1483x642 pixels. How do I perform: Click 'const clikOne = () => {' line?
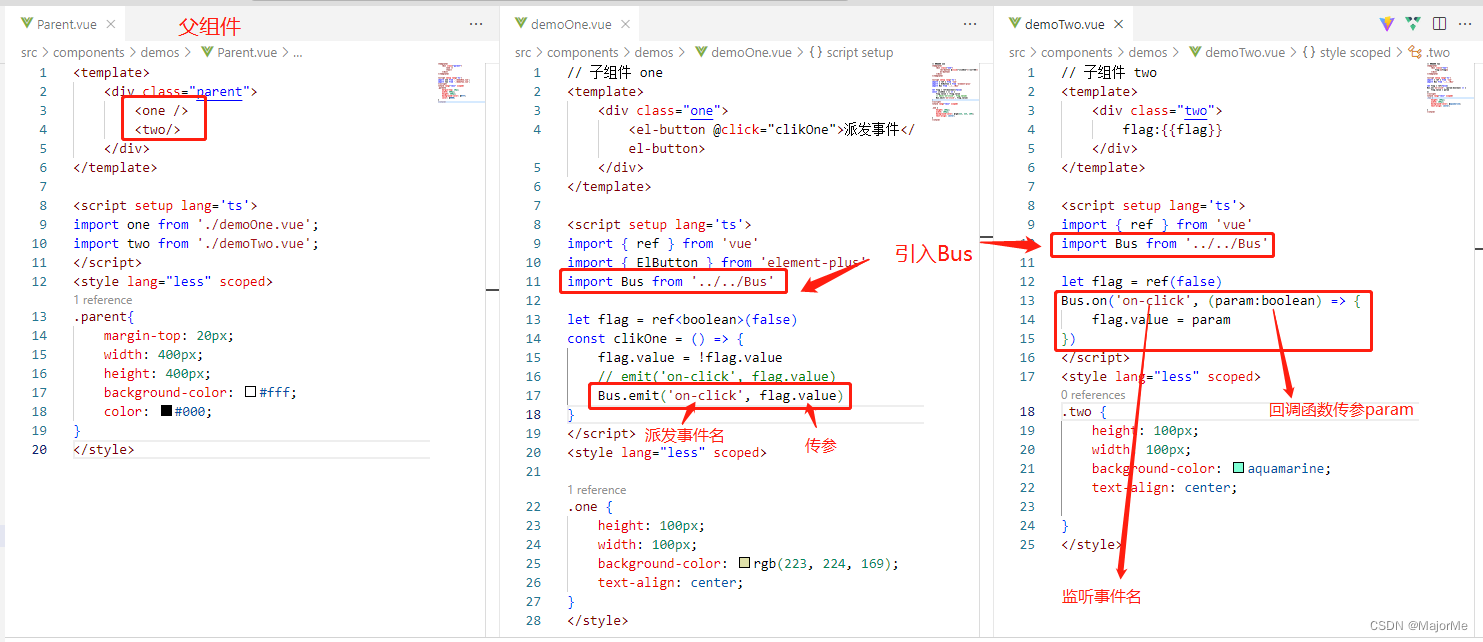click(x=655, y=338)
